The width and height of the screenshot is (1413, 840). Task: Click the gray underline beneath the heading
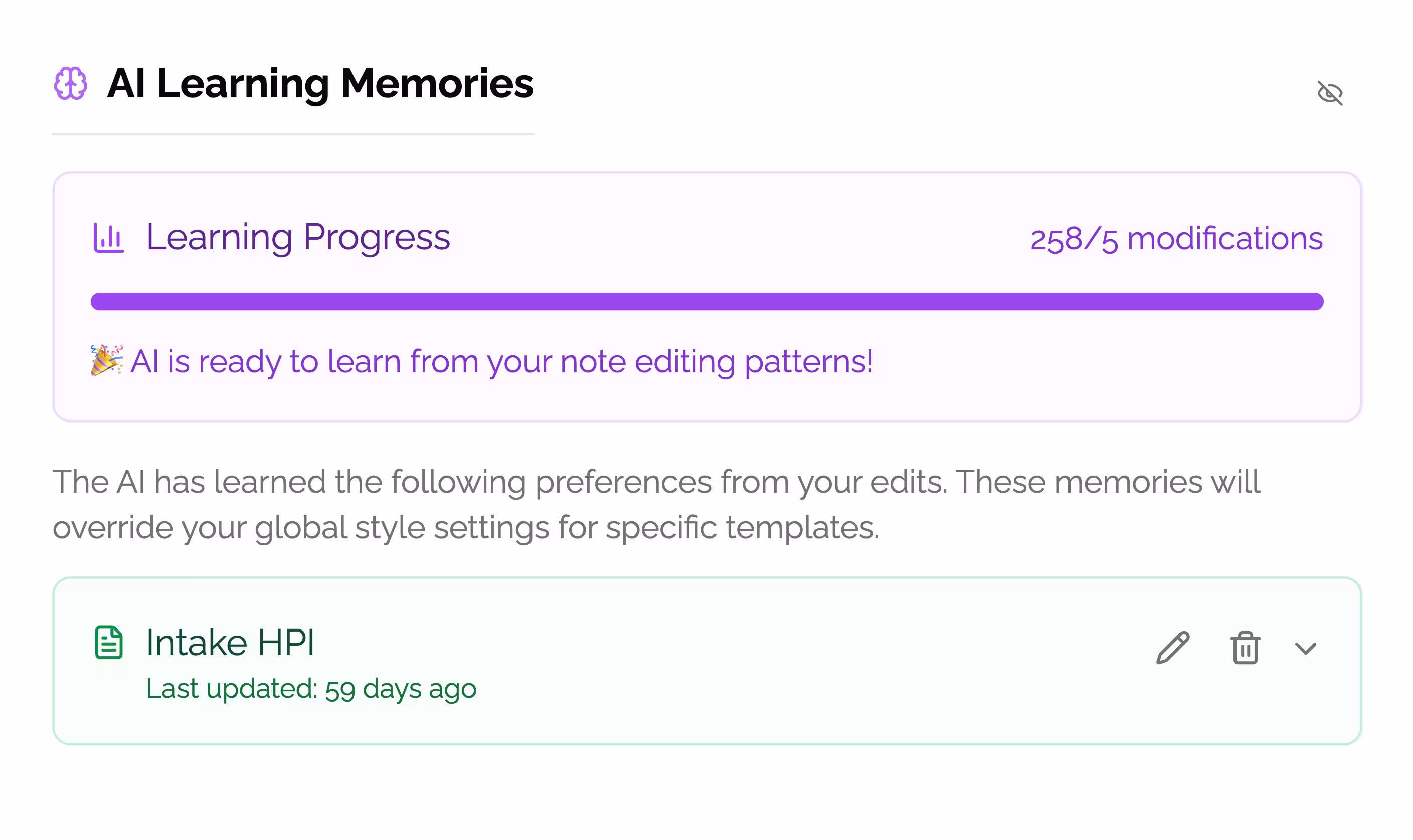(293, 134)
